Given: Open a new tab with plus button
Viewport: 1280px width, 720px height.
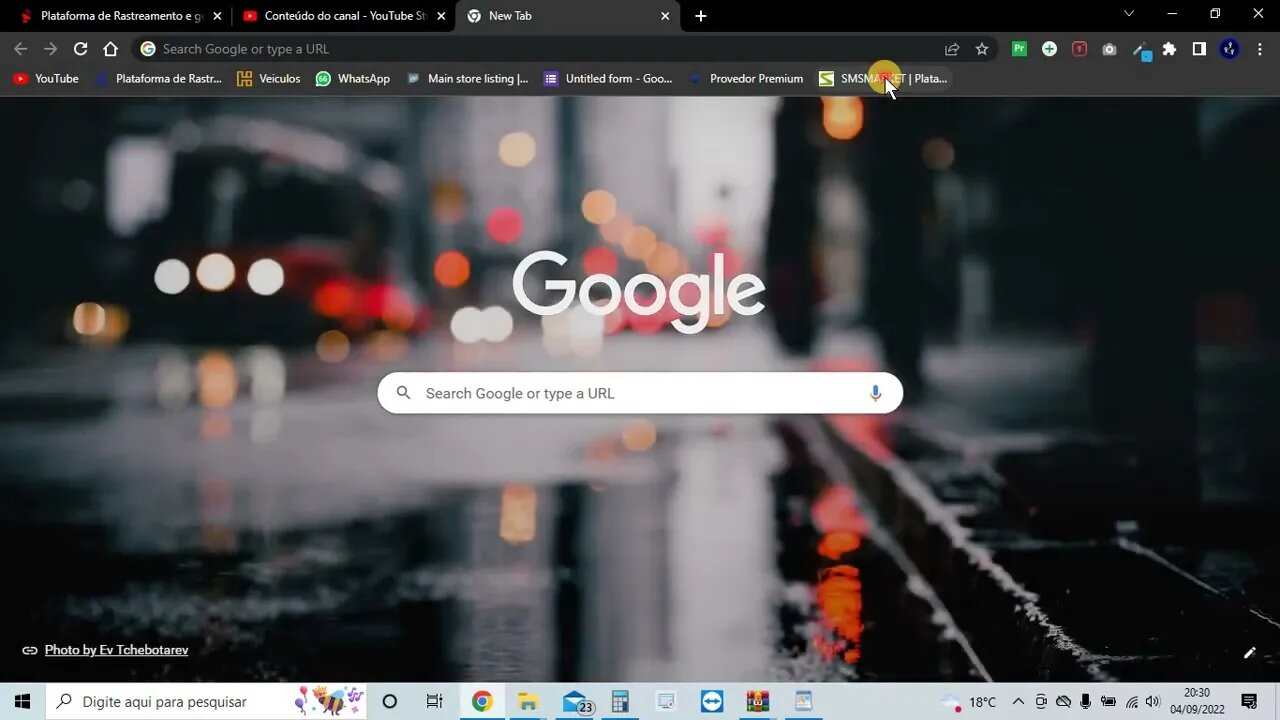Looking at the screenshot, I should [701, 16].
